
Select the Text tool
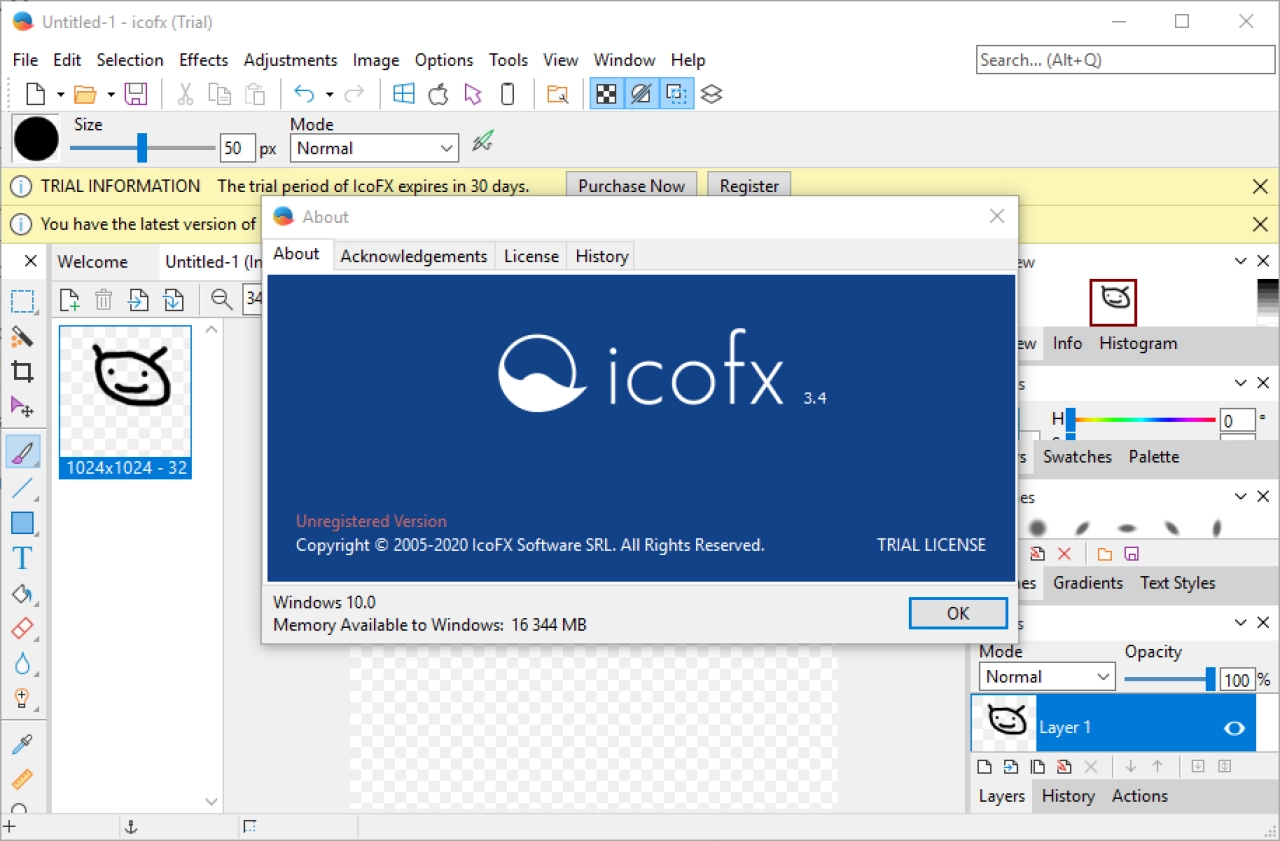22,558
